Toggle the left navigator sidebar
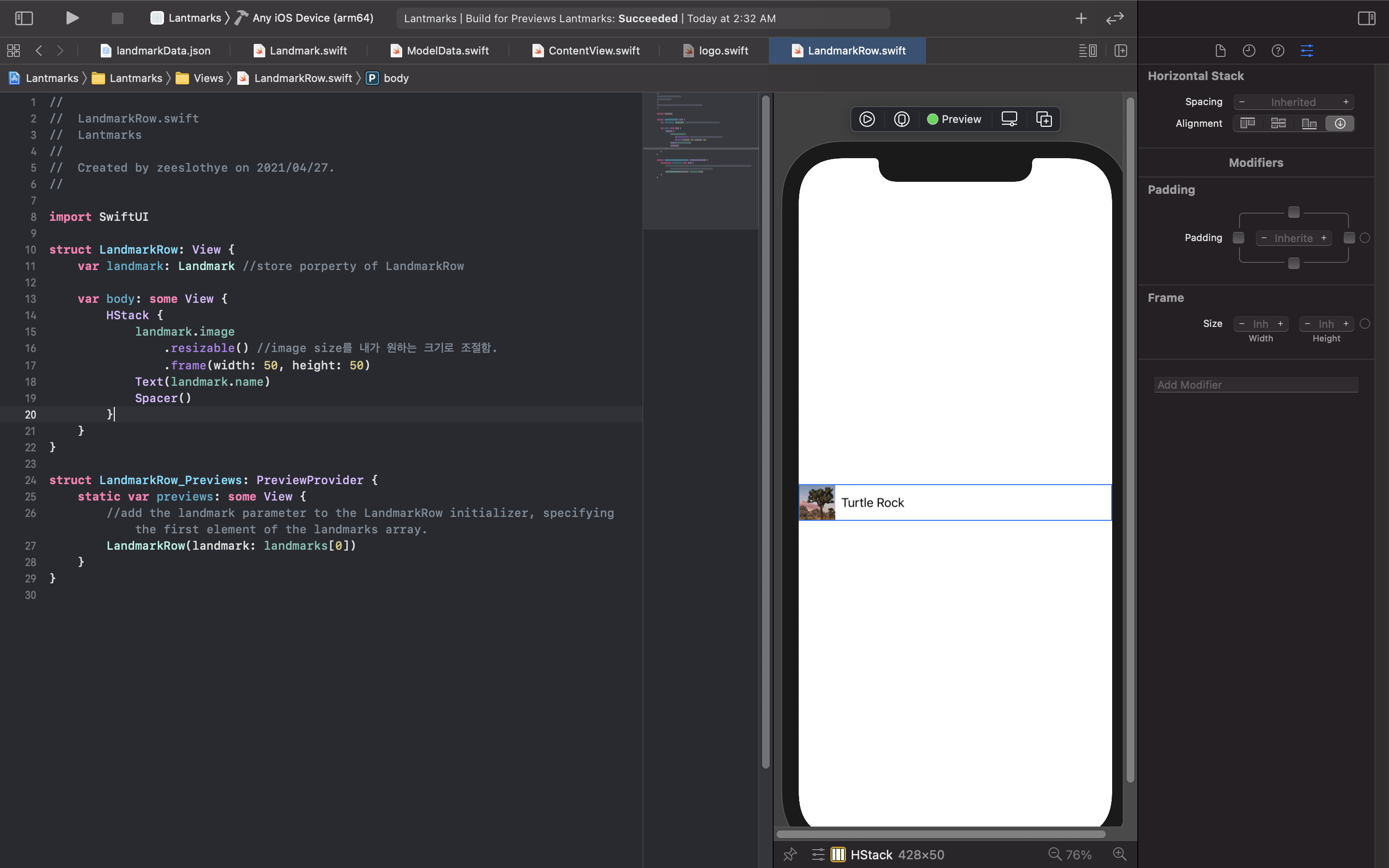The height and width of the screenshot is (868, 1389). 24,18
